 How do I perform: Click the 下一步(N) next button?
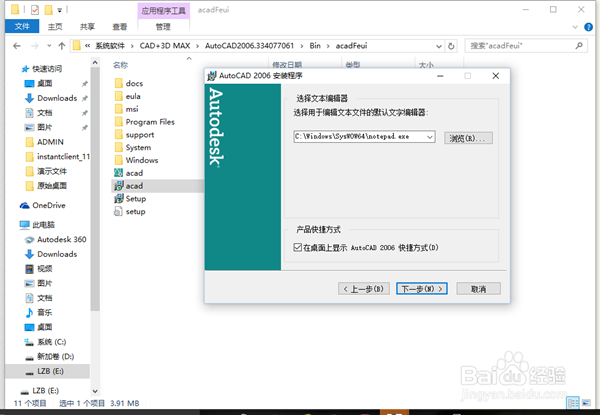click(422, 289)
